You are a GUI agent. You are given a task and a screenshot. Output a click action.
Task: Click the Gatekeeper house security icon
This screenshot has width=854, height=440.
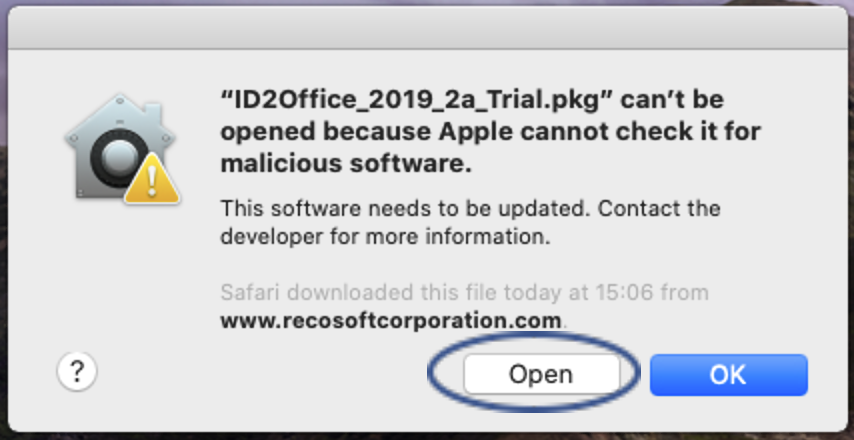[x=121, y=149]
